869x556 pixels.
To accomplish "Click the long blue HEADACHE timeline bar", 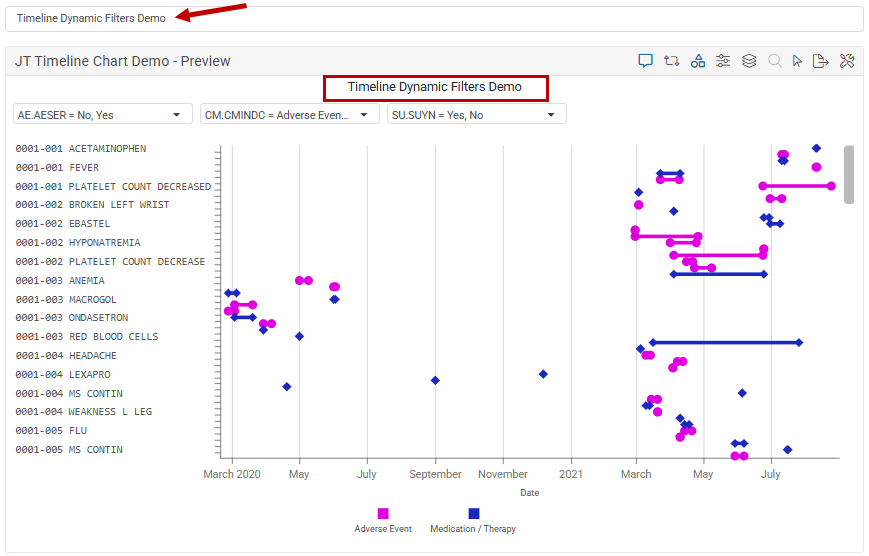I will point(725,343).
